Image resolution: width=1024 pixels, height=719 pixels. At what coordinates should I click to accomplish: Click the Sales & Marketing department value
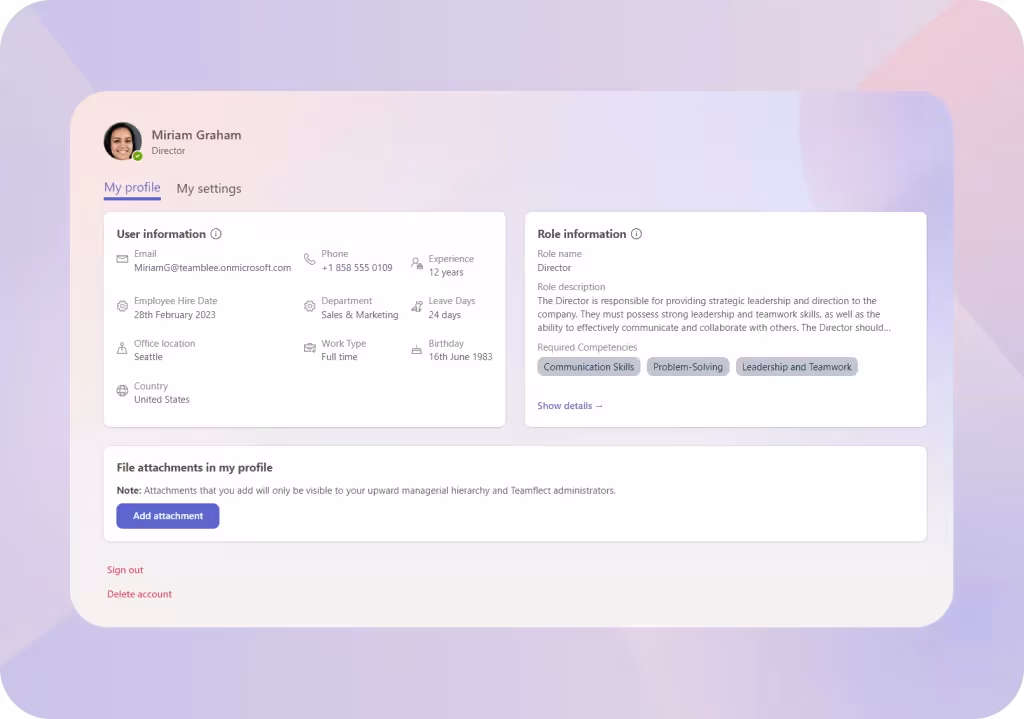pos(360,315)
